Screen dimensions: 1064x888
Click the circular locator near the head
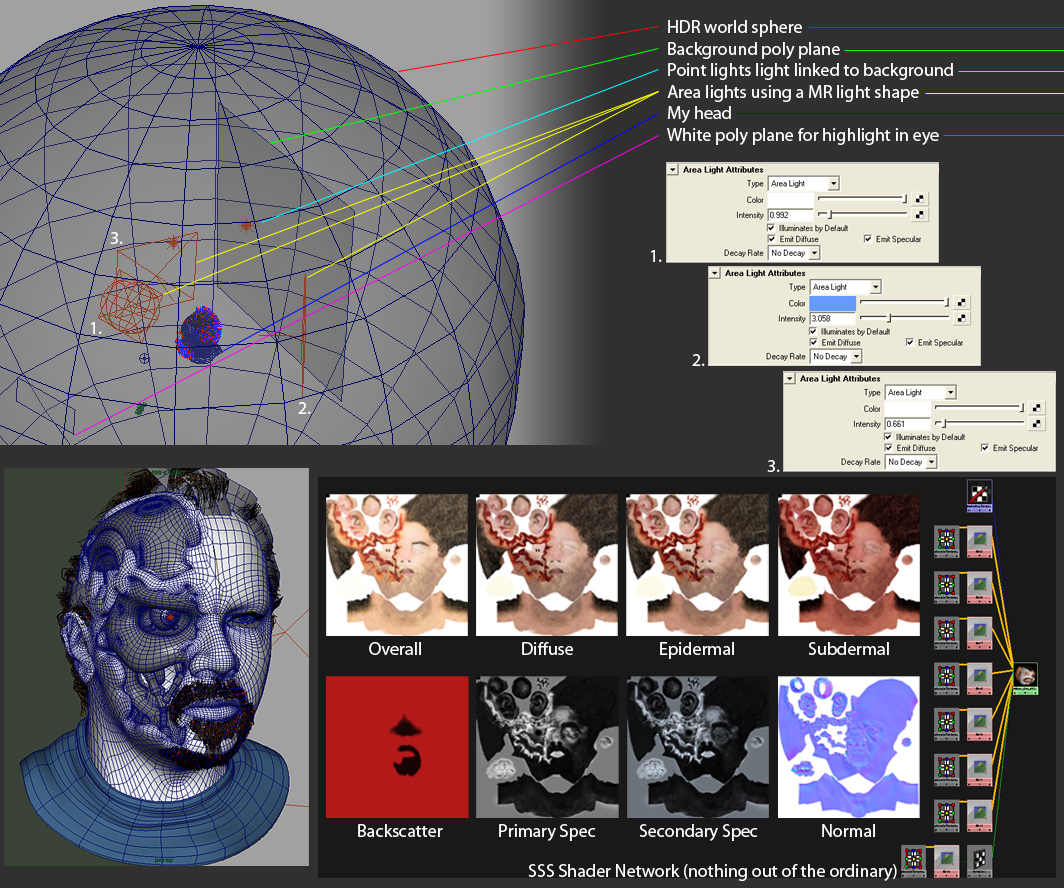click(144, 358)
